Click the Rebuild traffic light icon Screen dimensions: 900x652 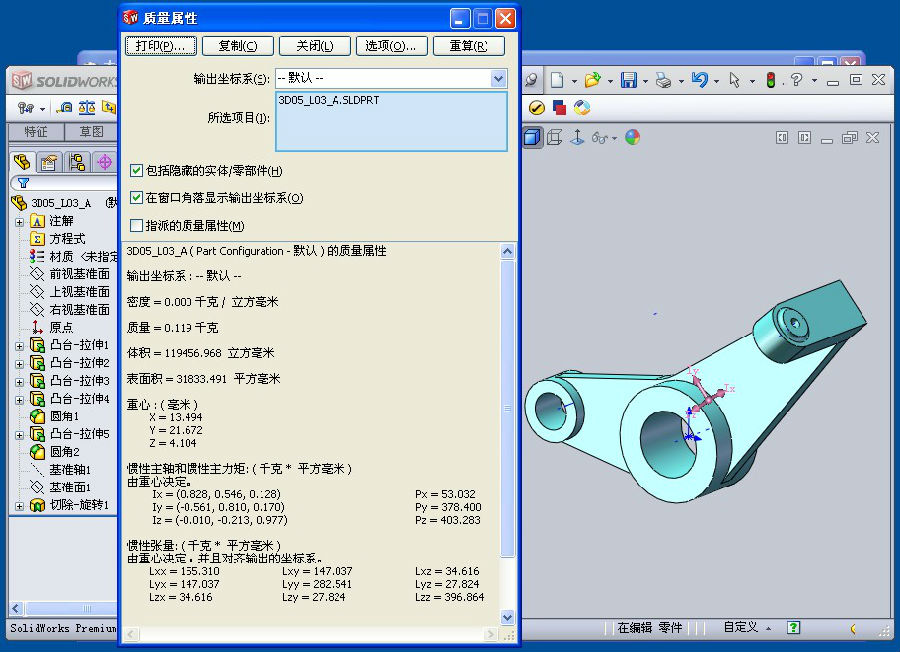771,80
